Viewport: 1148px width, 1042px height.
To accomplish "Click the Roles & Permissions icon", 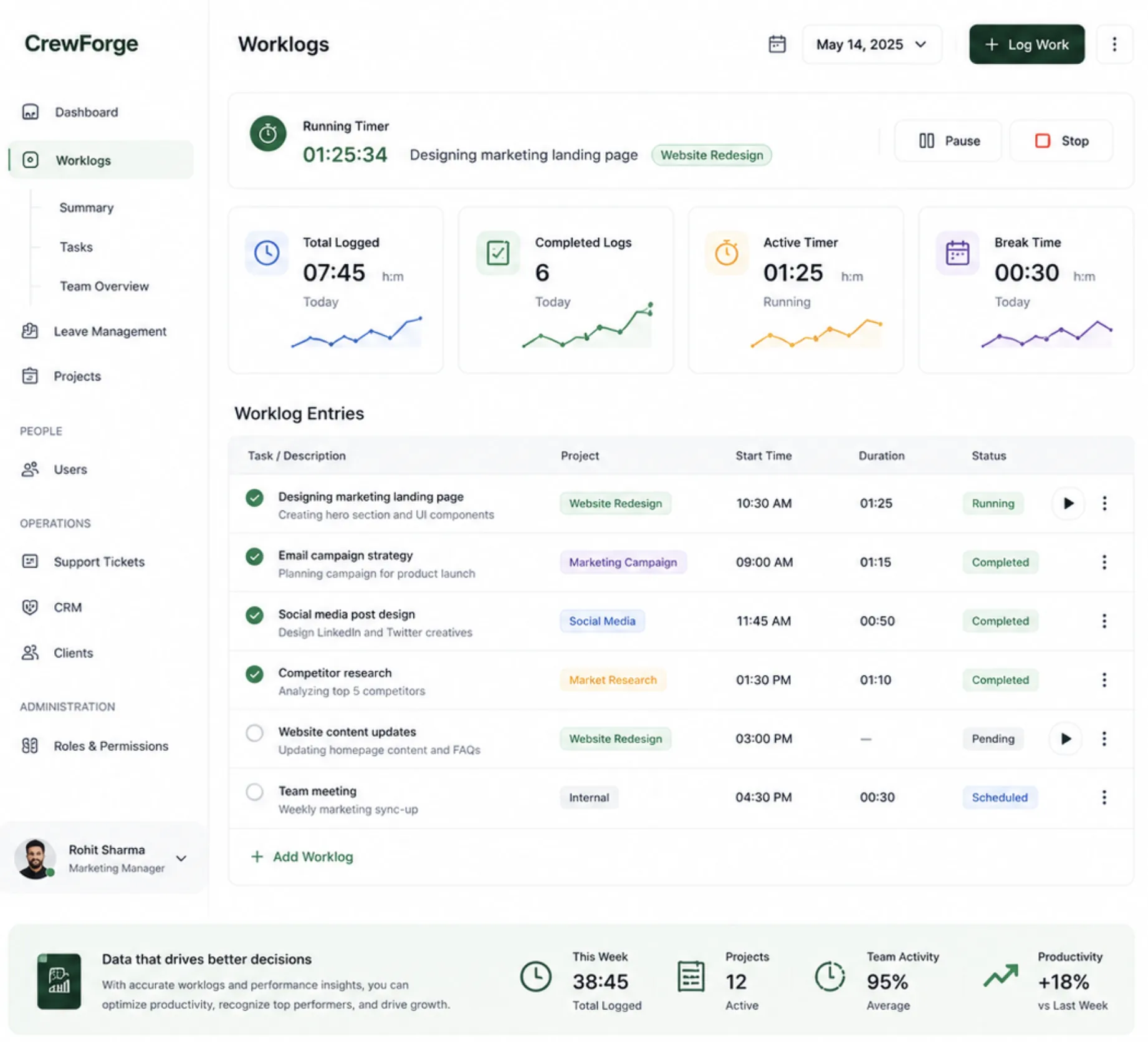I will (x=30, y=746).
